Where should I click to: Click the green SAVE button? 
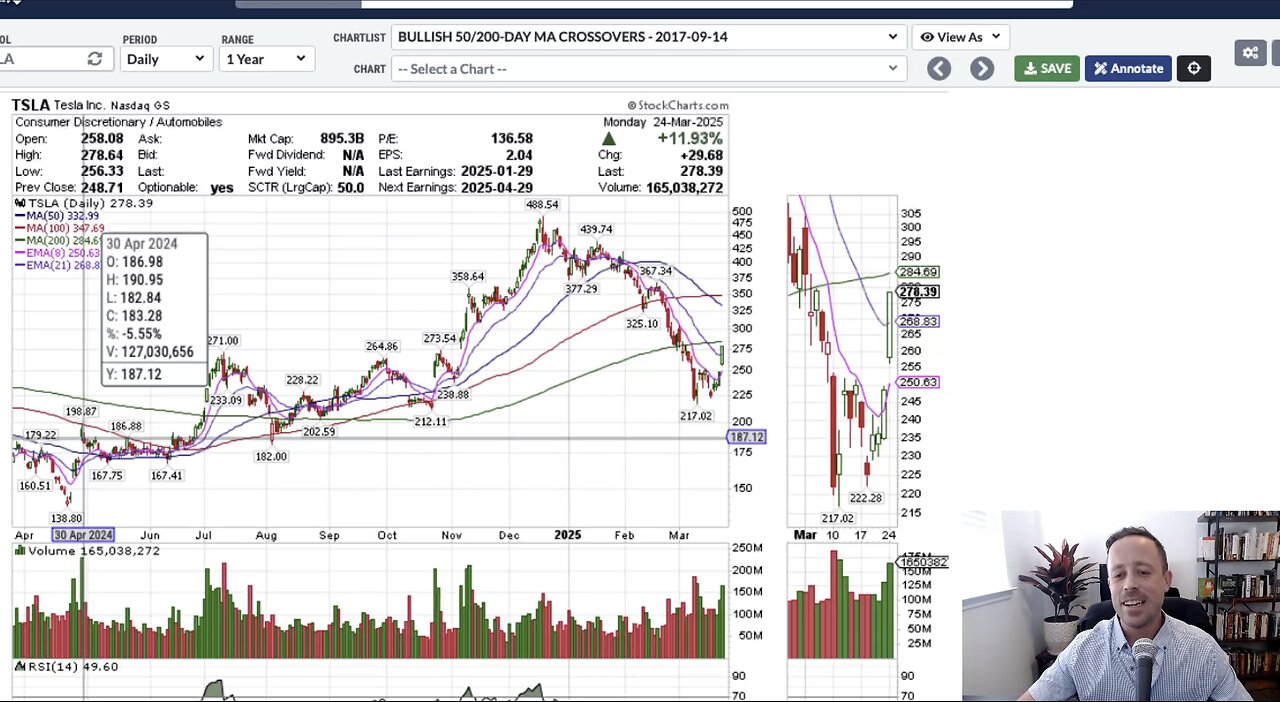coord(1047,68)
